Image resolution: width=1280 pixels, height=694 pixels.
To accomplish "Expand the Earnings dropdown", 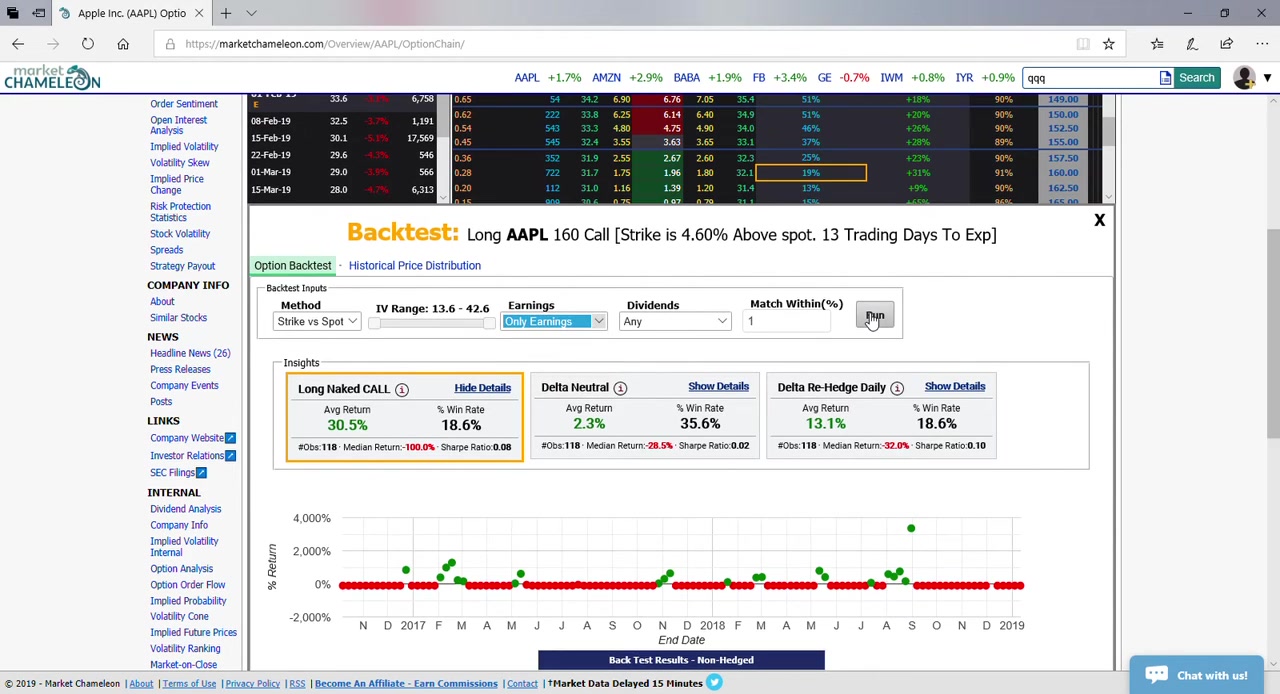I will (x=554, y=322).
